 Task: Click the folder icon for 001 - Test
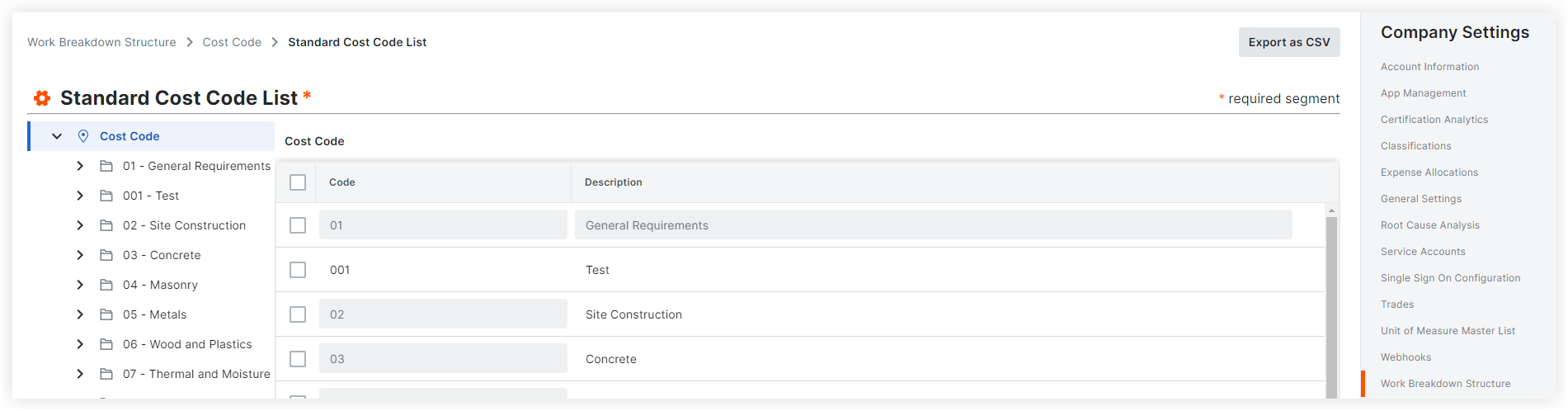tap(106, 196)
